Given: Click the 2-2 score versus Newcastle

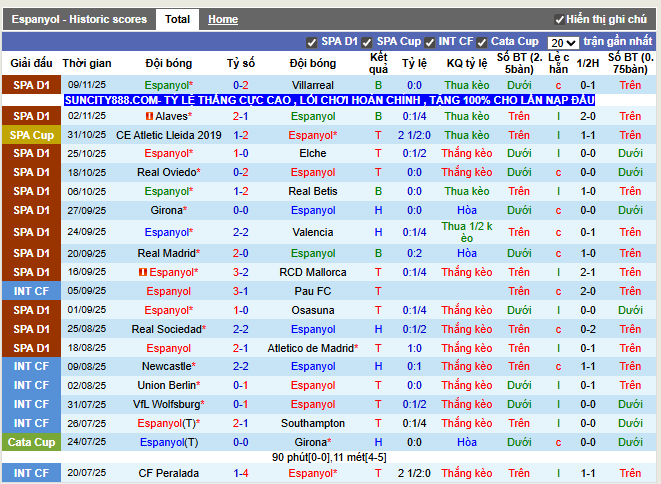Looking at the screenshot, I should [241, 366].
